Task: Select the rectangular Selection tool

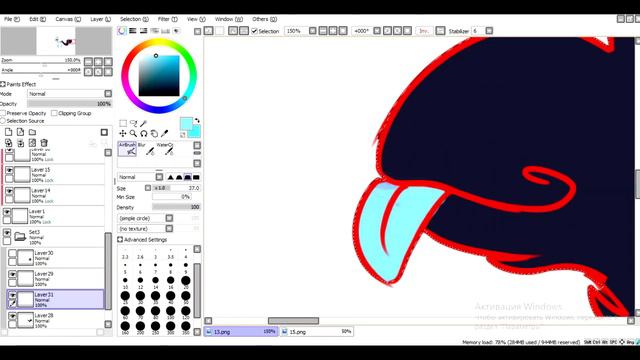Action: tap(123, 123)
